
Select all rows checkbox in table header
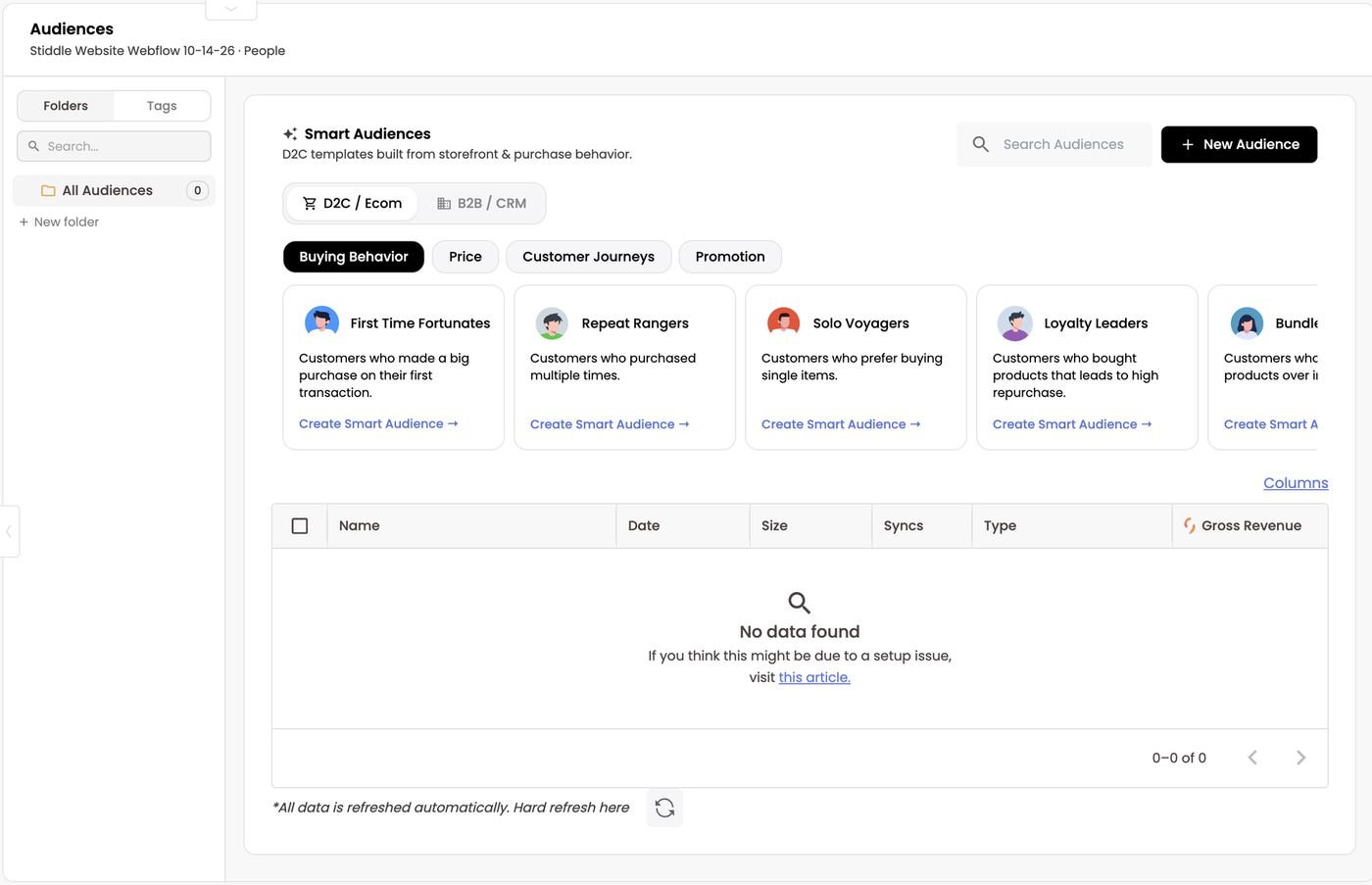coord(300,526)
